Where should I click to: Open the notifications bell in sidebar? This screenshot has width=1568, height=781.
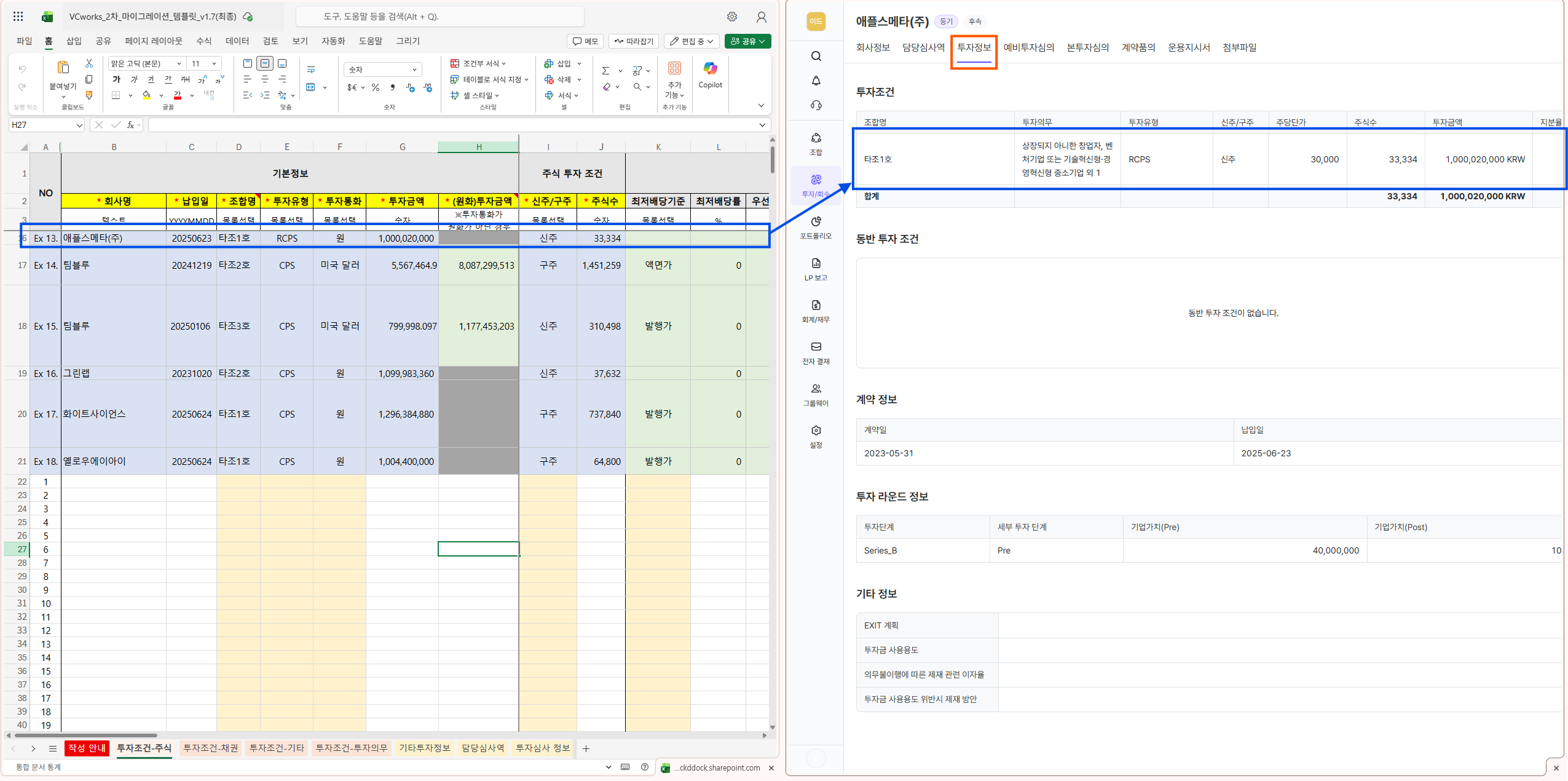coord(816,81)
